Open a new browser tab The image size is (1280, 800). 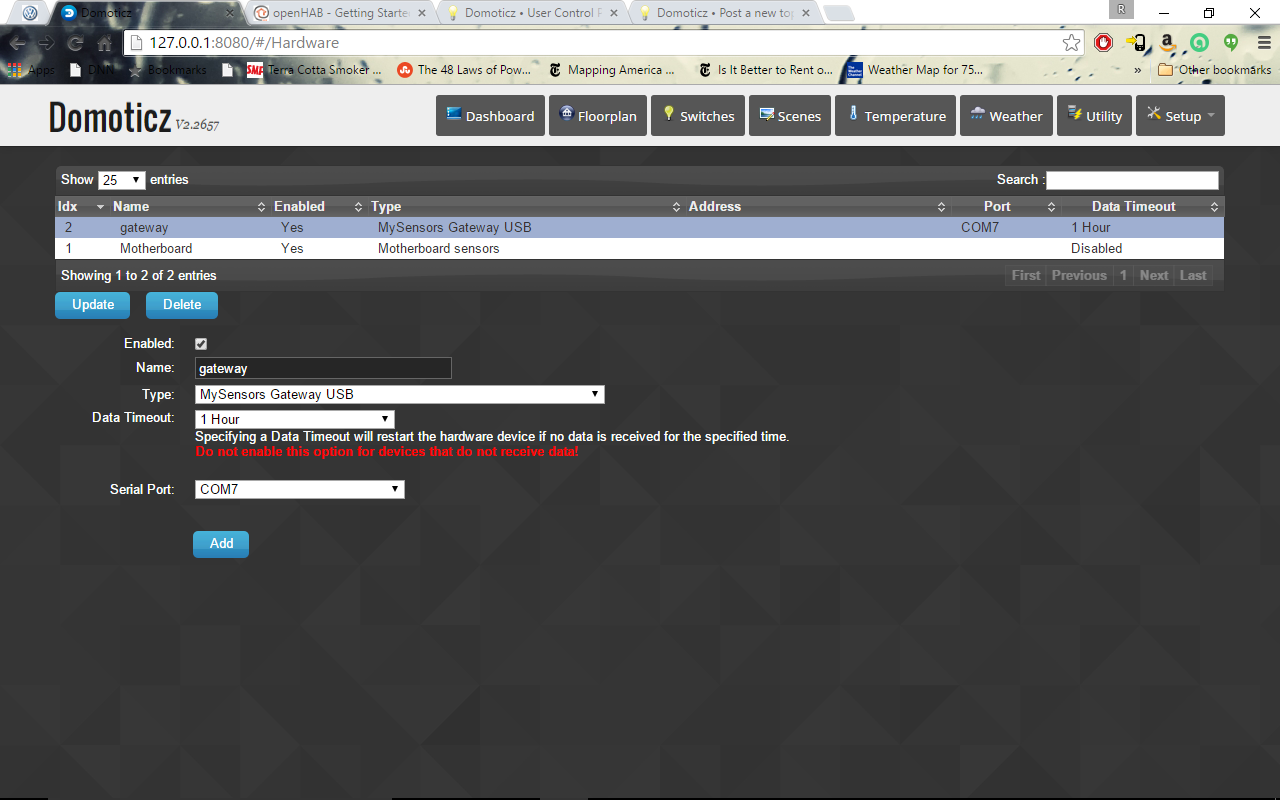click(838, 14)
